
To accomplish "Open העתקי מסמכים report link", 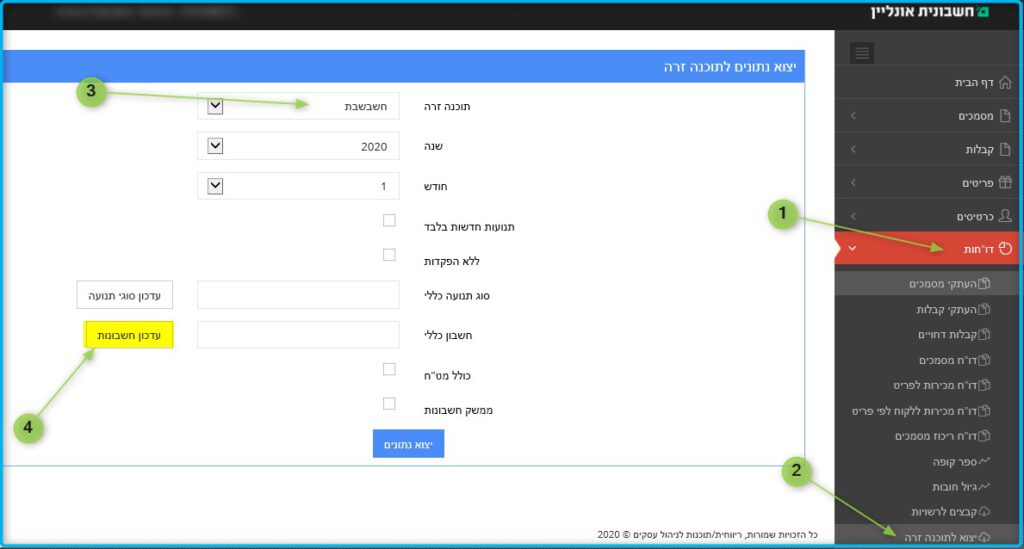I will pos(942,283).
